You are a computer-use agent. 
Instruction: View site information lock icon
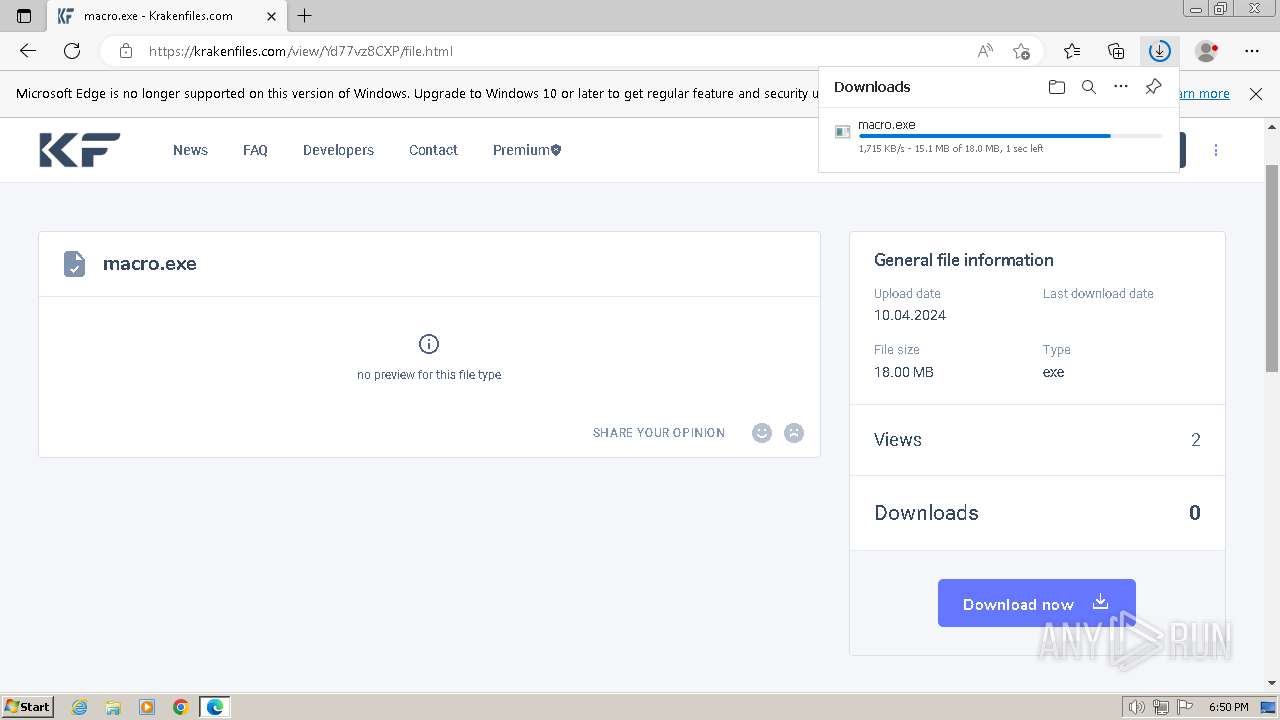[126, 51]
